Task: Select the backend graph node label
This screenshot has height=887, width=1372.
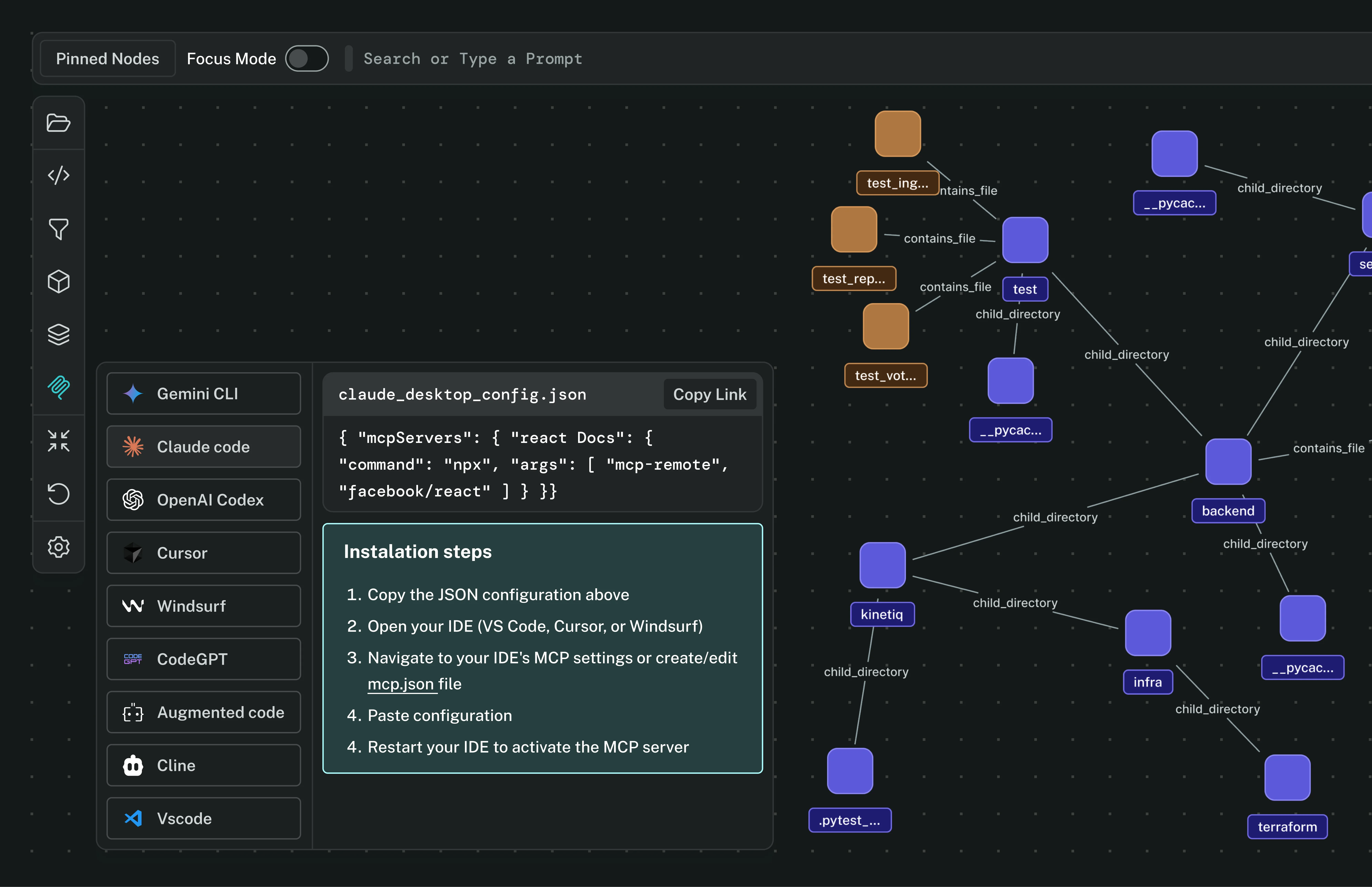Action: [1228, 511]
